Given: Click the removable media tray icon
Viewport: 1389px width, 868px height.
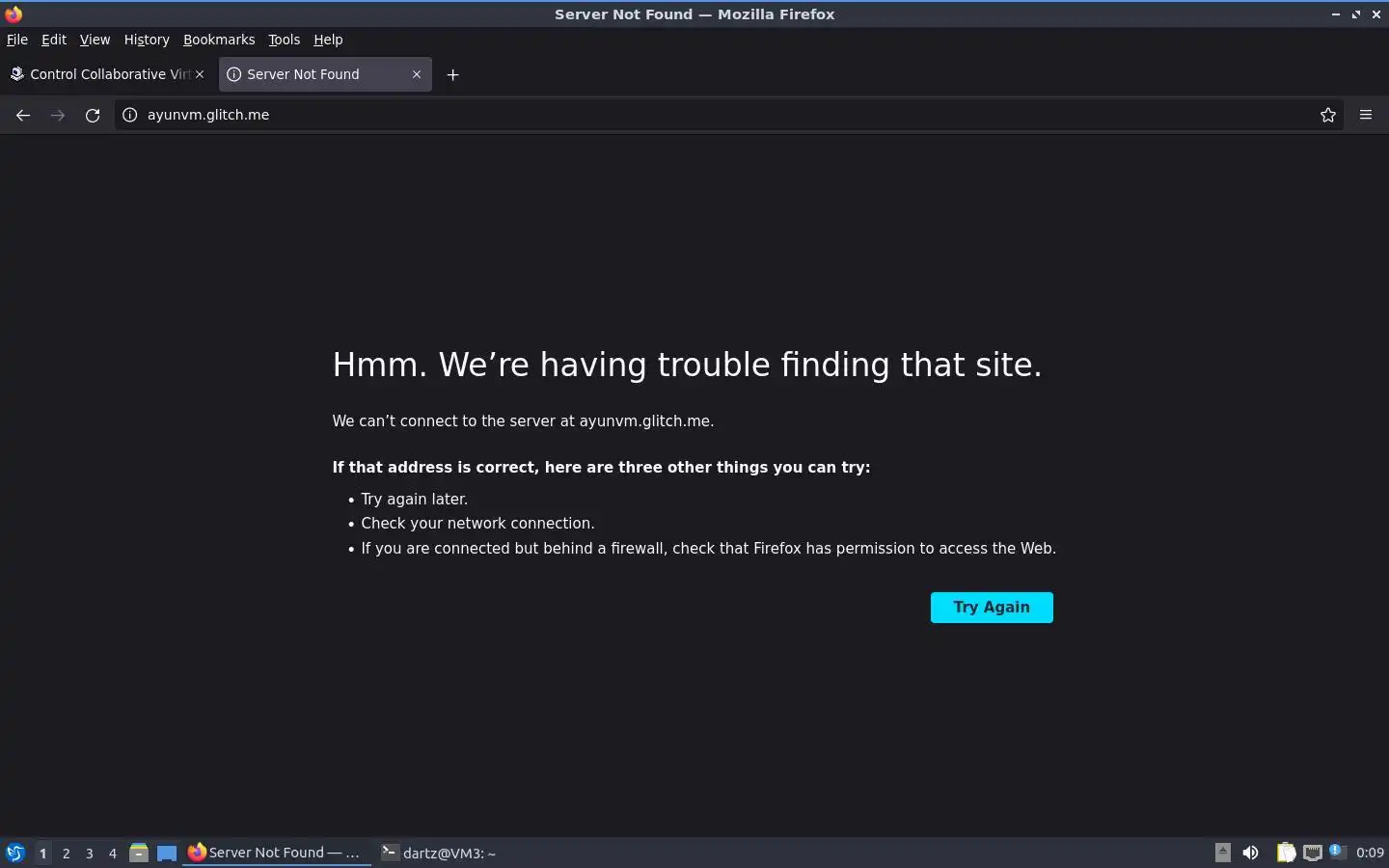Looking at the screenshot, I should point(1222,853).
